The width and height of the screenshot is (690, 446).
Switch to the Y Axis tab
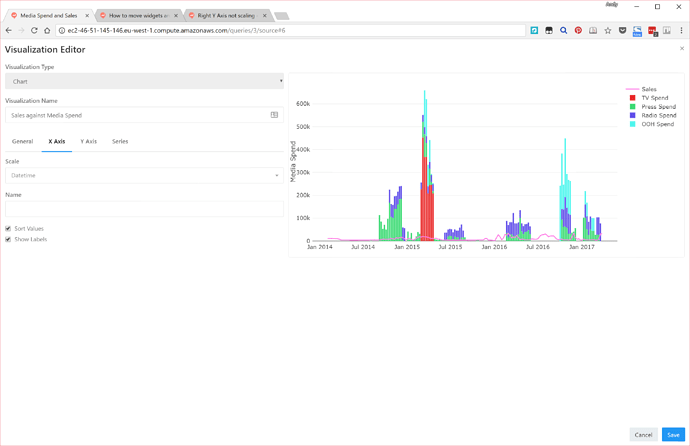(88, 141)
